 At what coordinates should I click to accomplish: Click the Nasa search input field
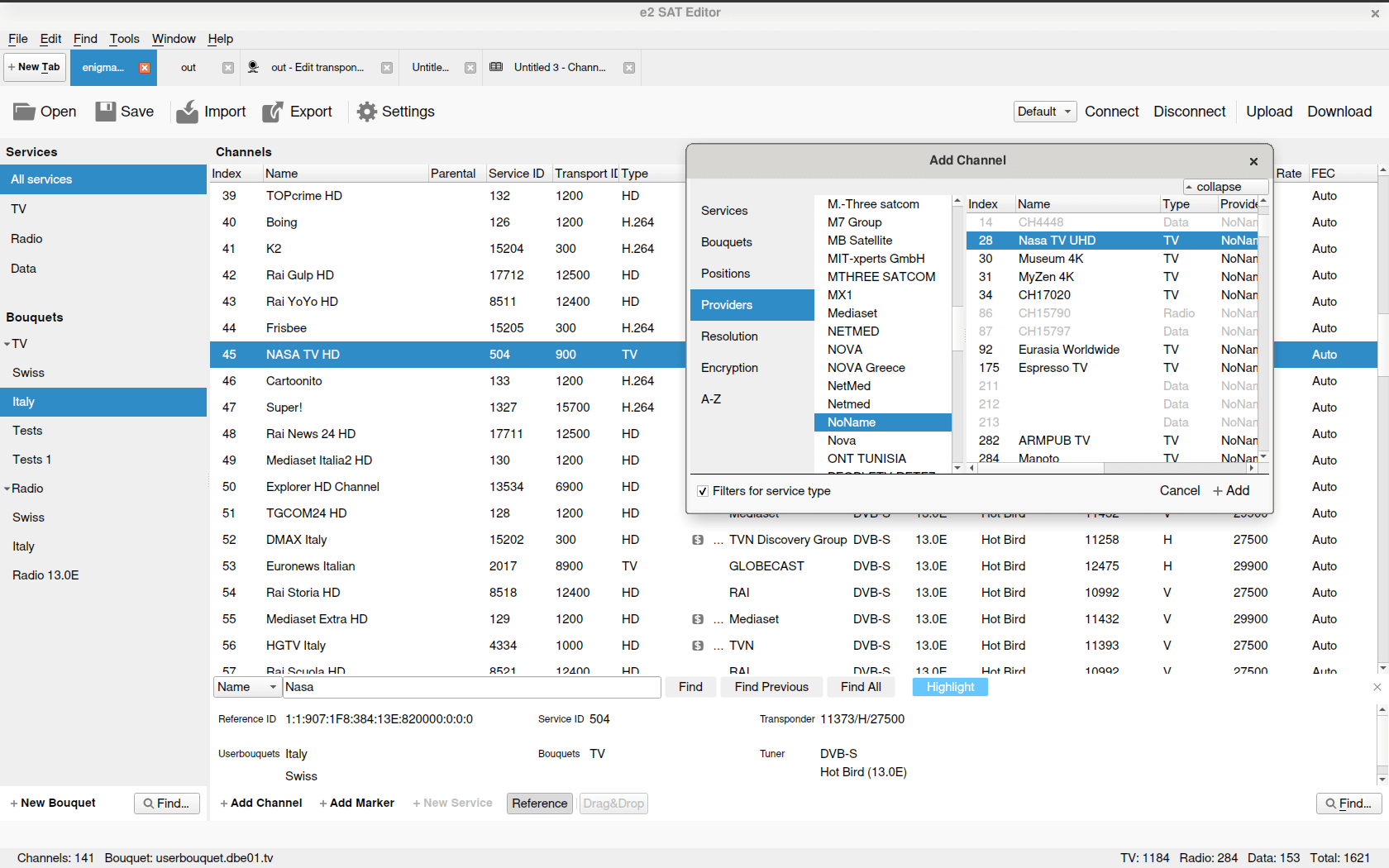click(471, 687)
